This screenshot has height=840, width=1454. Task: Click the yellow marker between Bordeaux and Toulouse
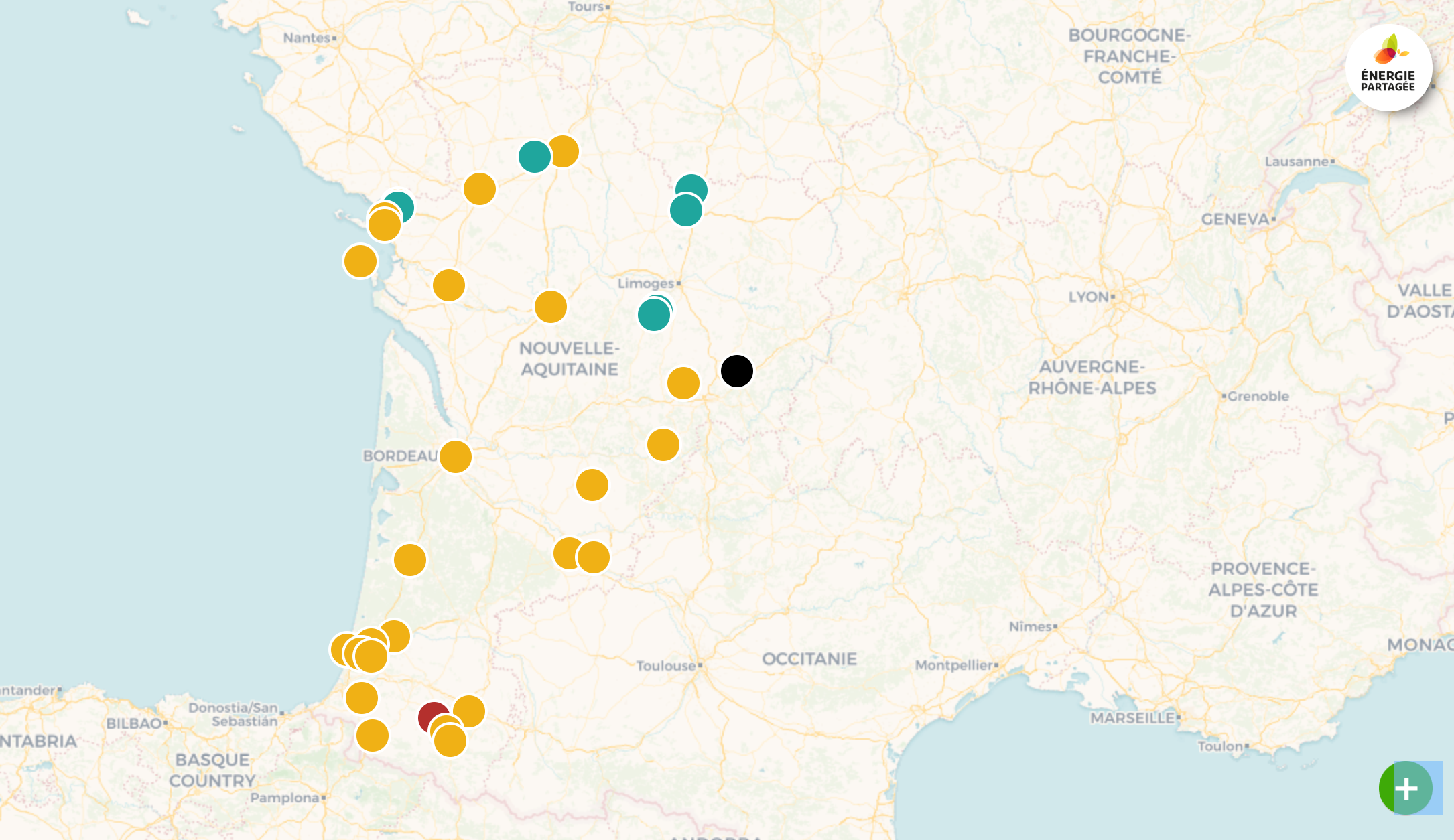592,484
